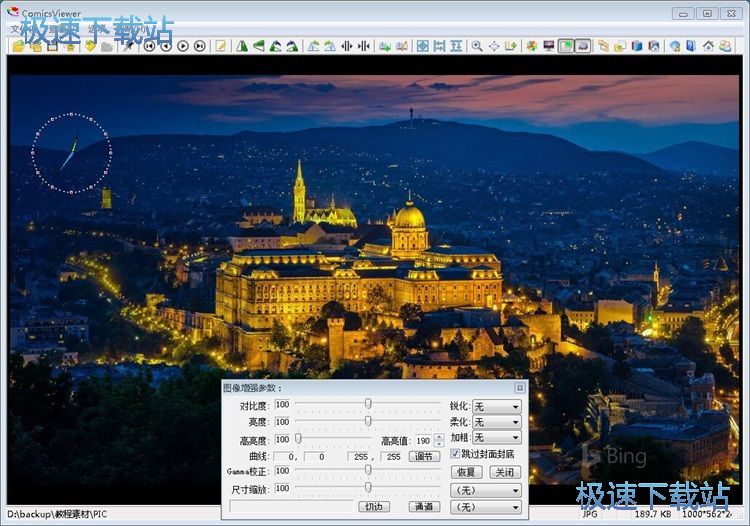Click the magnifier zoom icon
Screen dimensions: 750x526
click(x=477, y=46)
